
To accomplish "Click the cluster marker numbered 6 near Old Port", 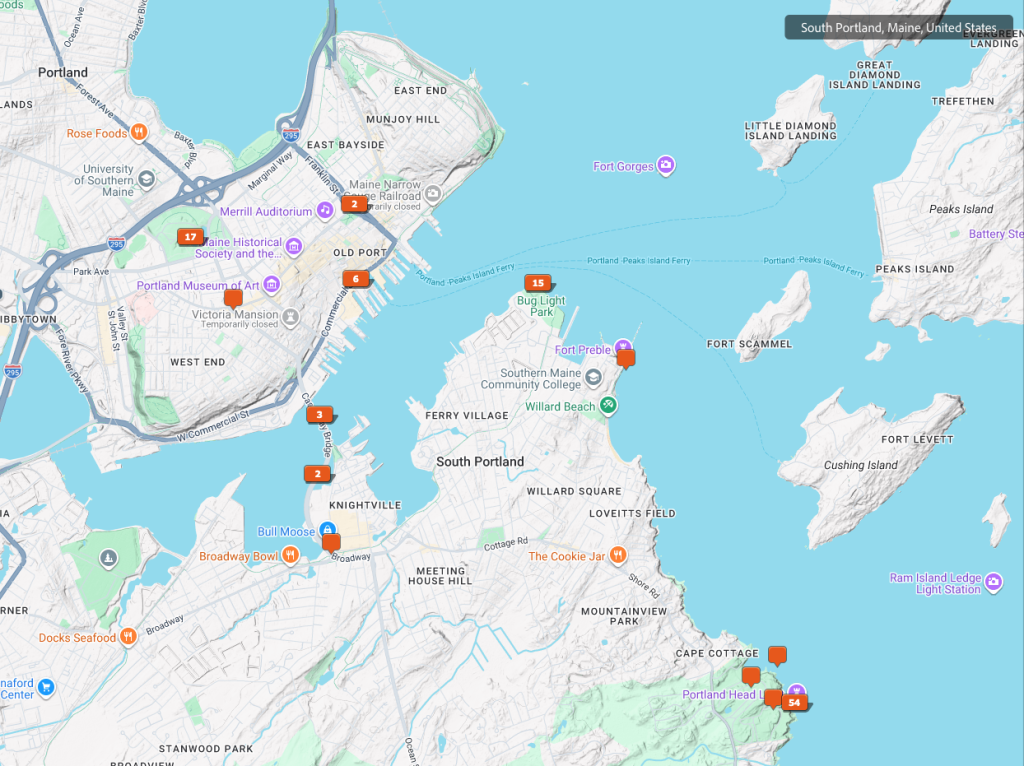I will [x=355, y=279].
